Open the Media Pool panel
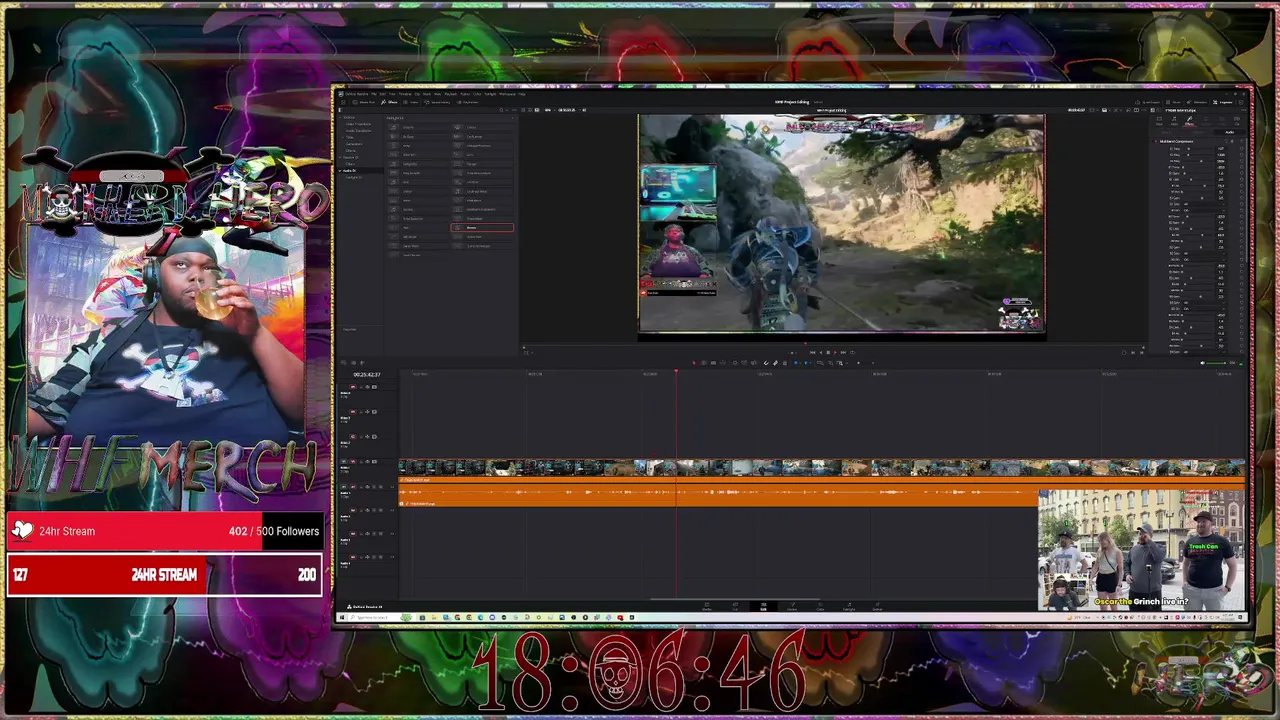 (364, 102)
